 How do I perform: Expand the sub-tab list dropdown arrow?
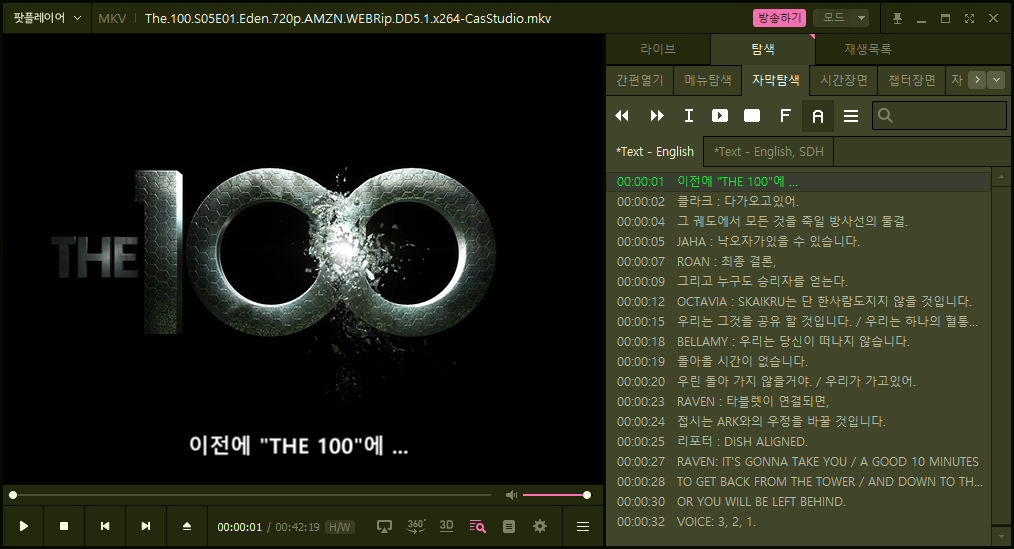[996, 80]
